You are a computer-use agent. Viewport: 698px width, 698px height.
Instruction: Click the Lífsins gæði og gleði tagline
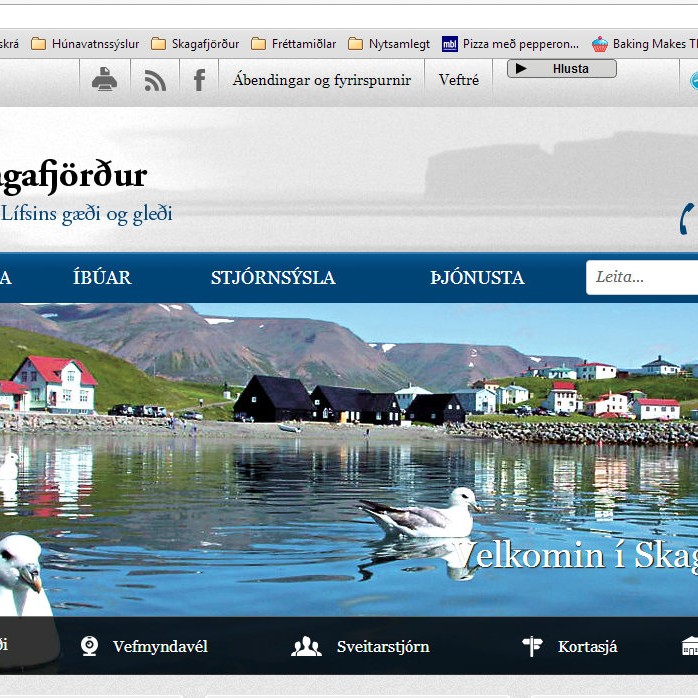(87, 214)
